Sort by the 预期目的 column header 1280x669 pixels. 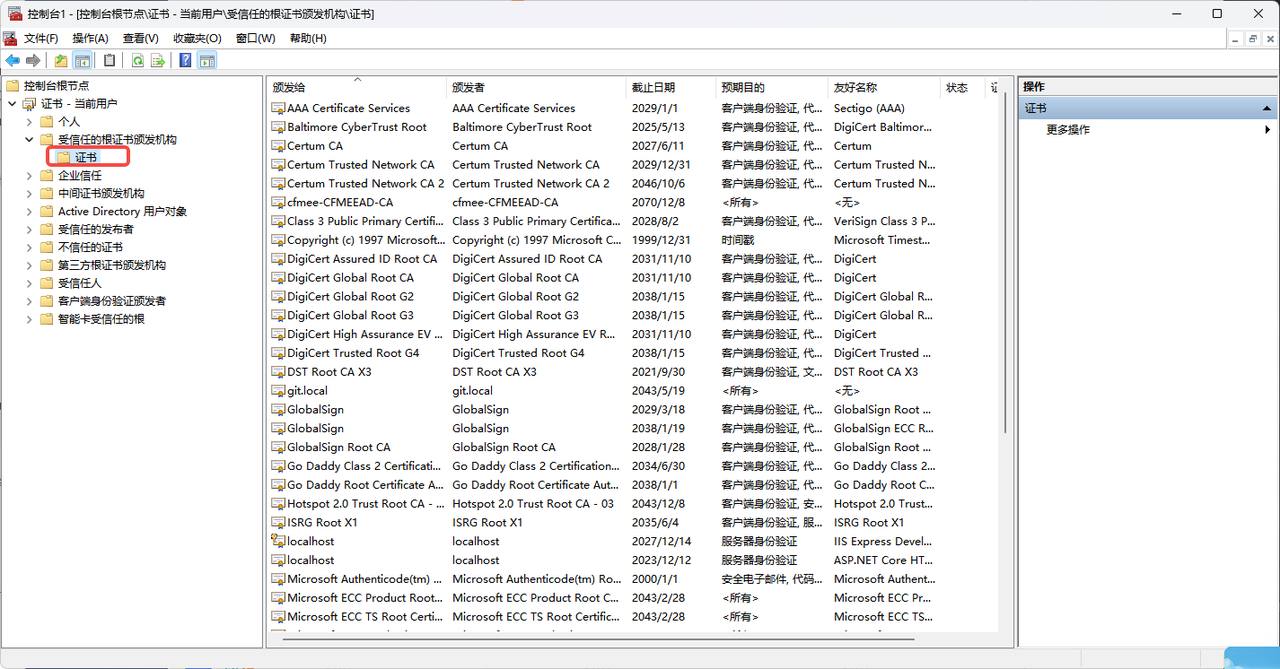tap(772, 88)
